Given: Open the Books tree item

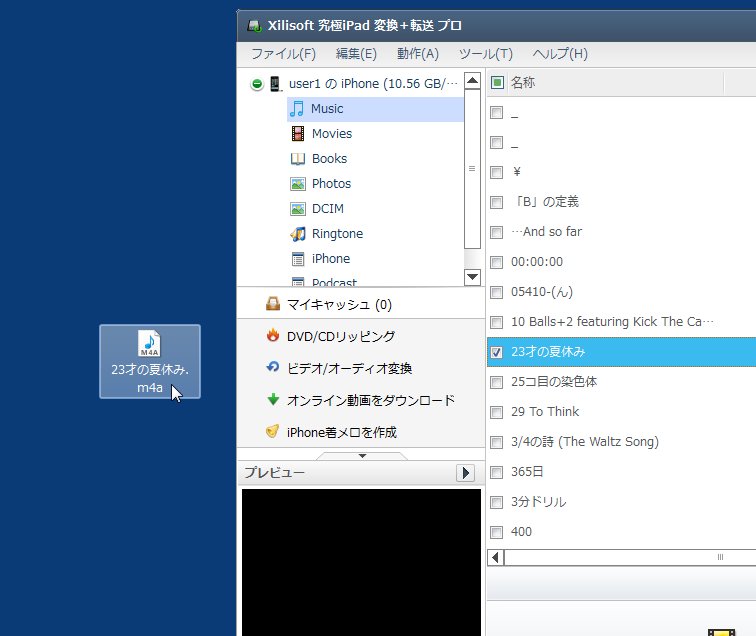Looking at the screenshot, I should (329, 159).
